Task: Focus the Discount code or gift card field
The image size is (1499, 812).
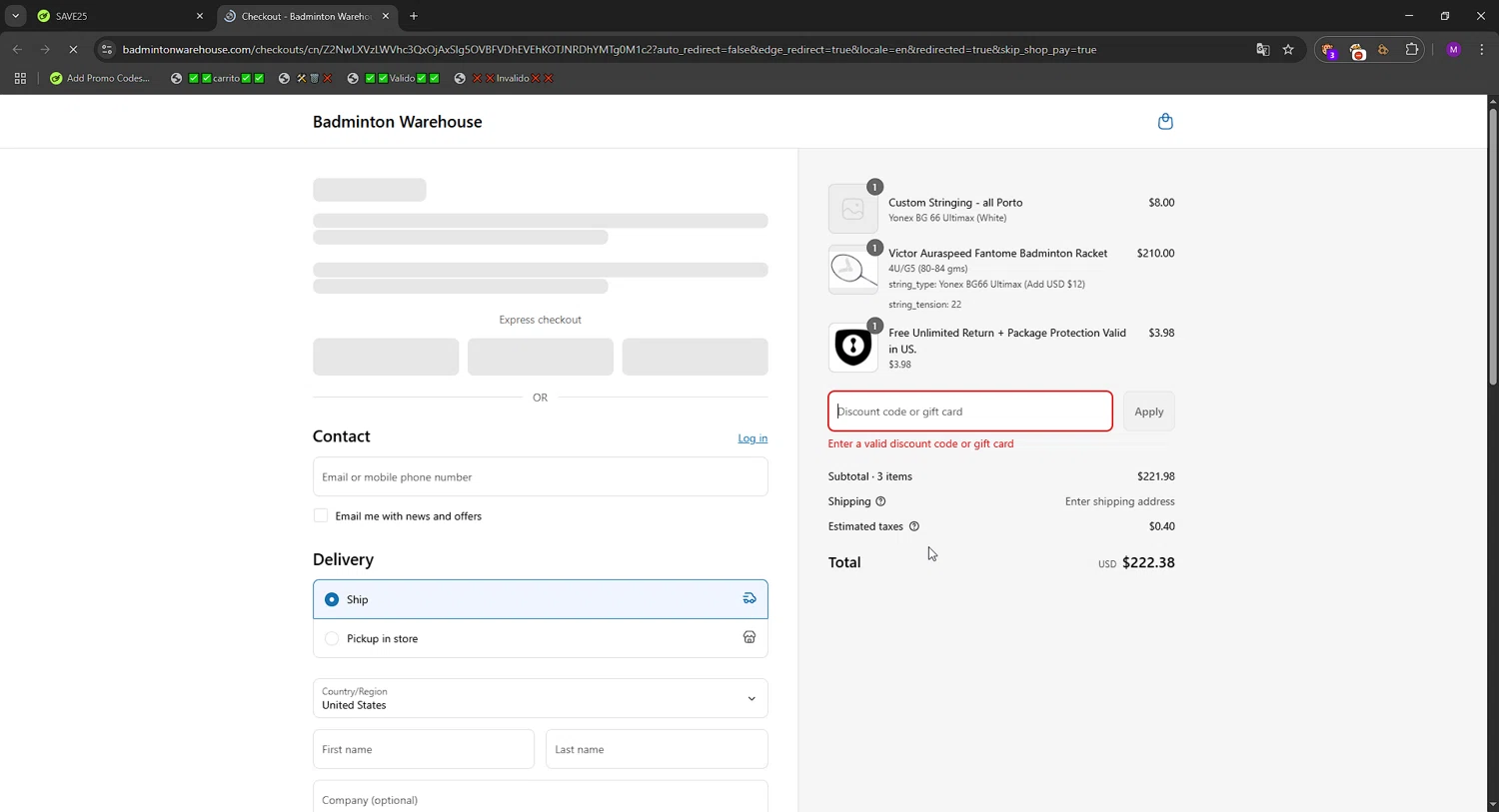Action: click(970, 411)
